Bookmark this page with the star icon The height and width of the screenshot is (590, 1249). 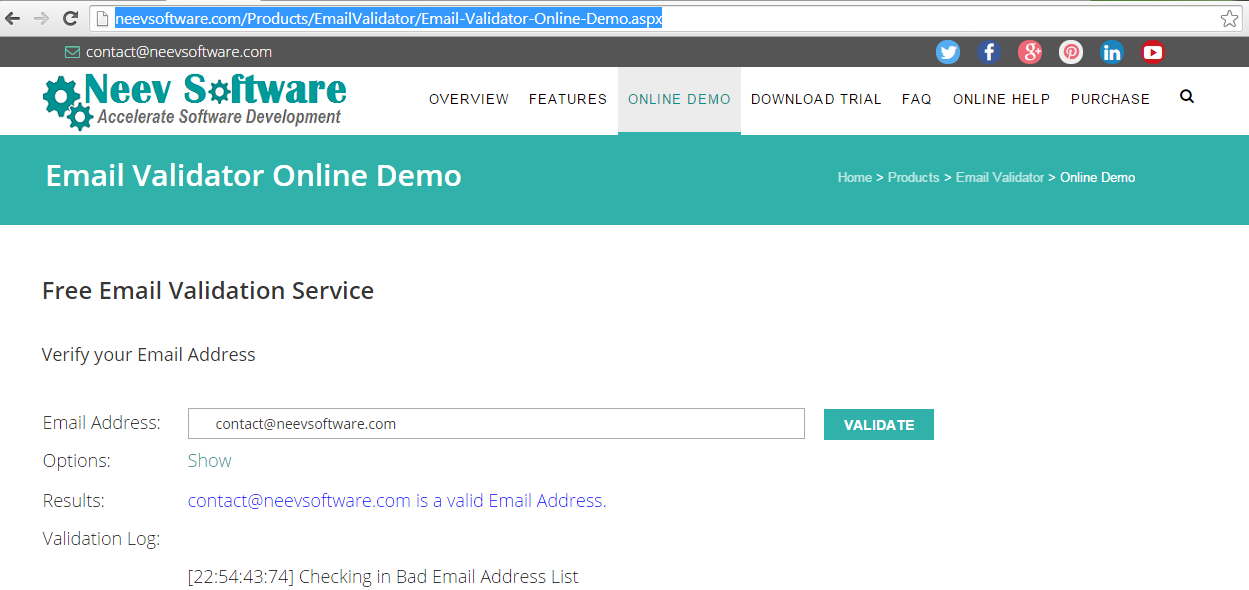pos(1229,18)
